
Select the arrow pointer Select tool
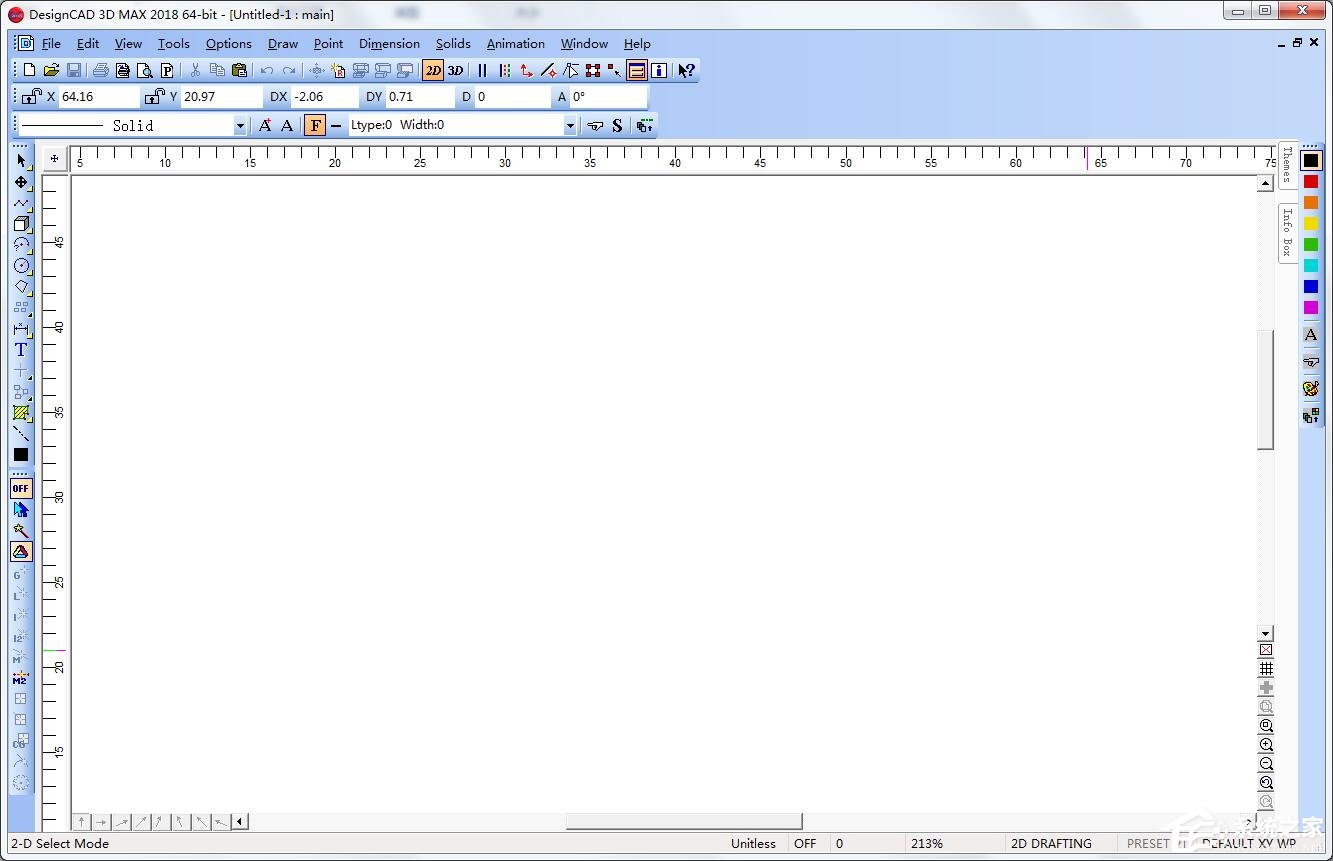point(21,161)
